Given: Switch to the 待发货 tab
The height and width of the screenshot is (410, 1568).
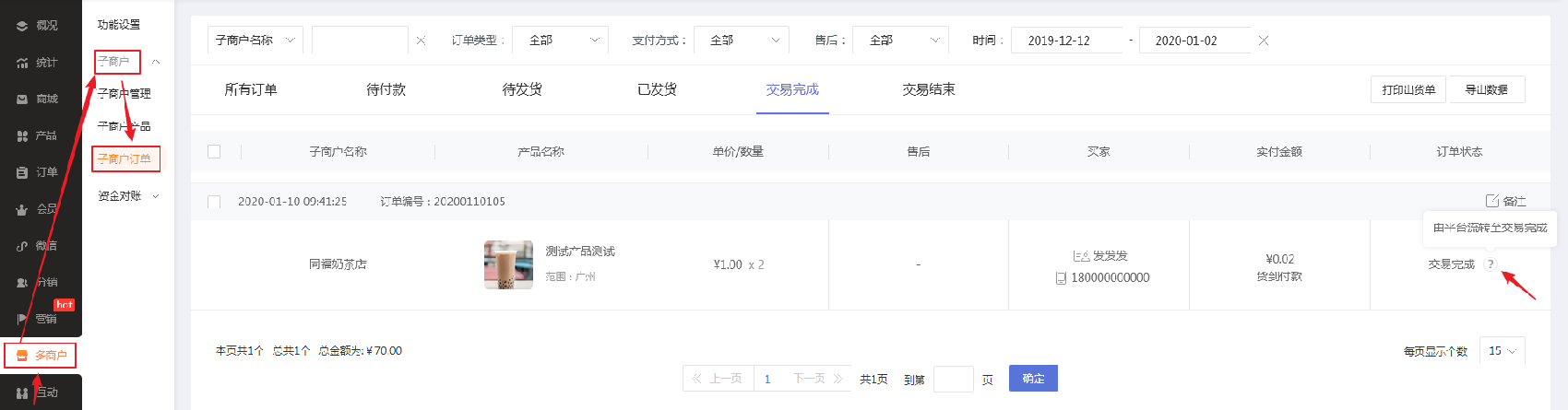Looking at the screenshot, I should point(522,89).
